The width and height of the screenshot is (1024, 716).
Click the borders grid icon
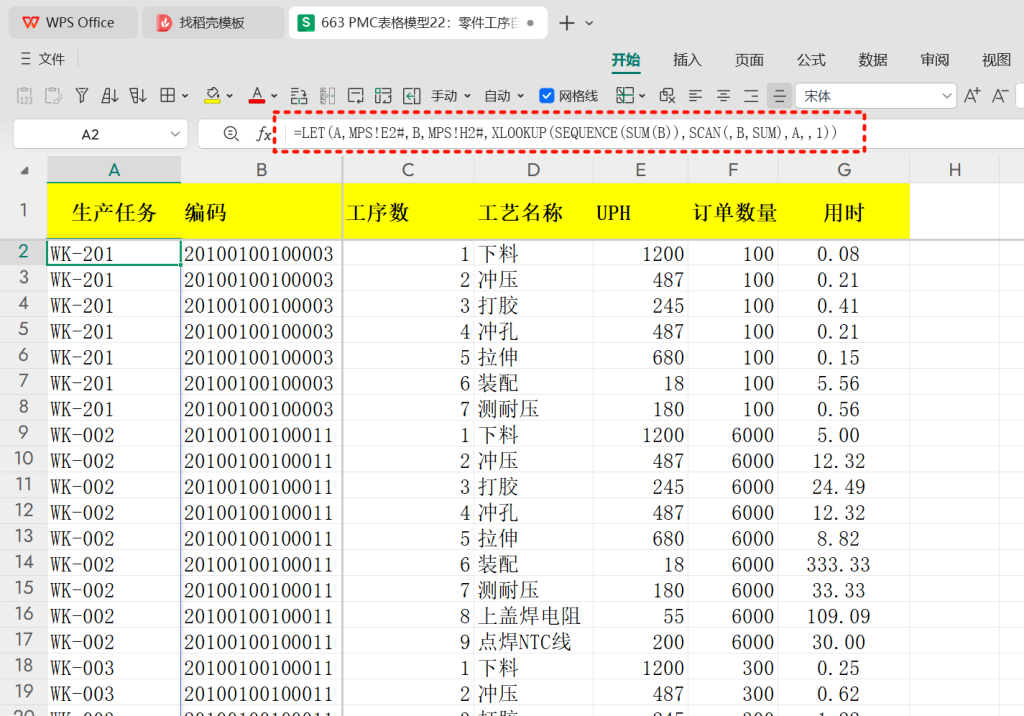pyautogui.click(x=168, y=96)
